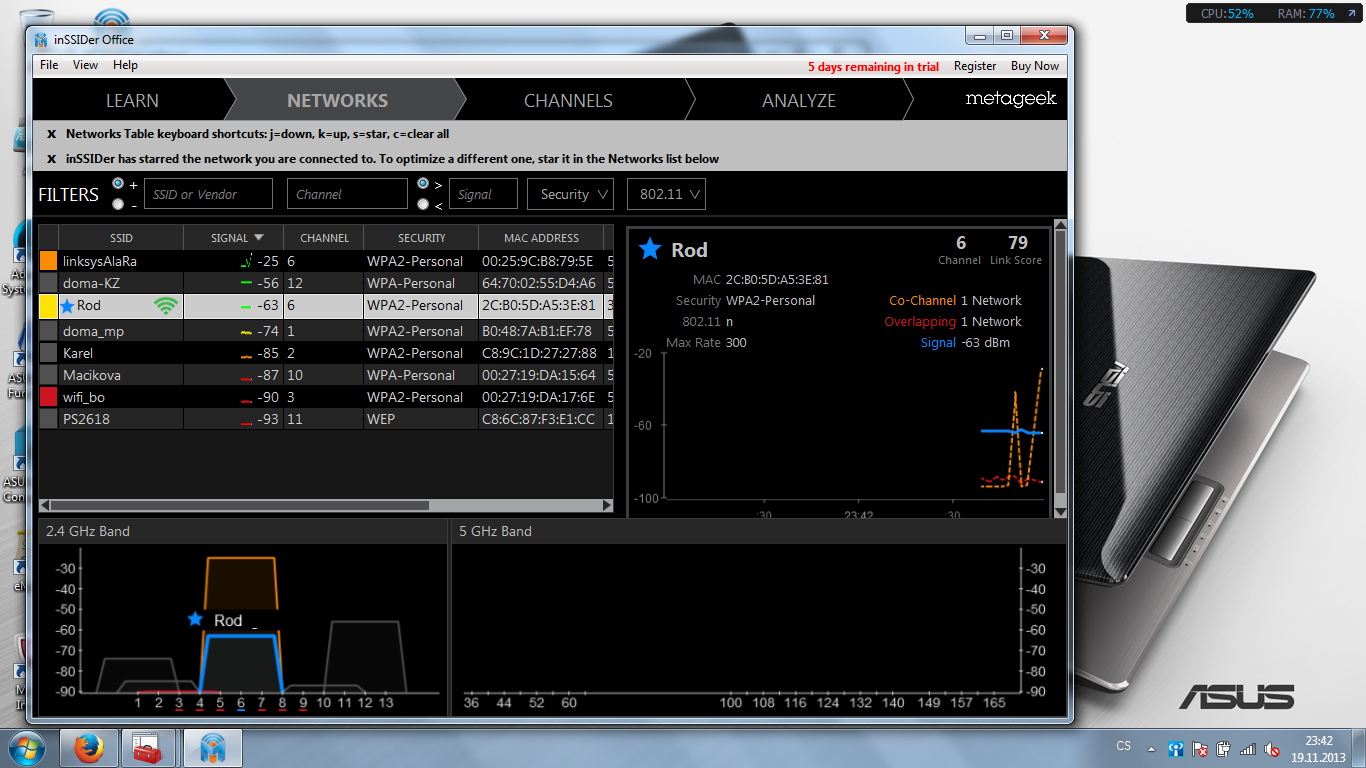
Task: Click the red swatch for wifi_bo
Action: tap(48, 397)
